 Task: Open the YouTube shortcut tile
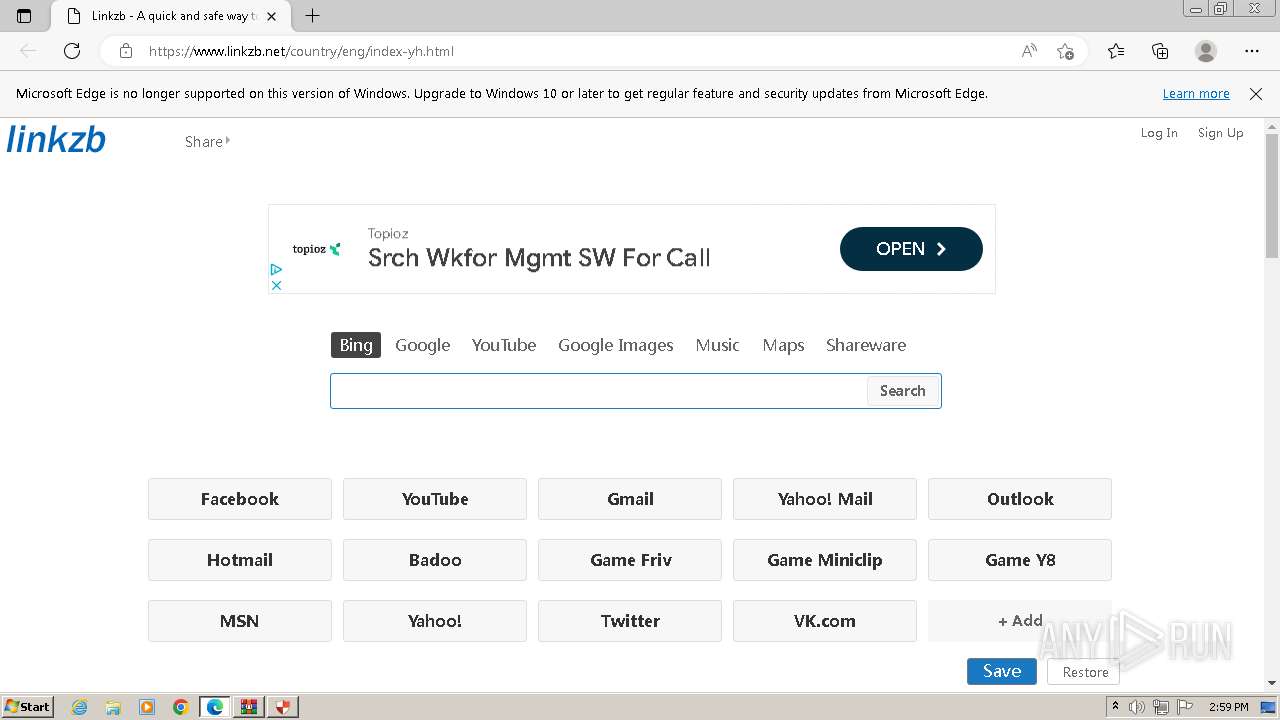[435, 499]
